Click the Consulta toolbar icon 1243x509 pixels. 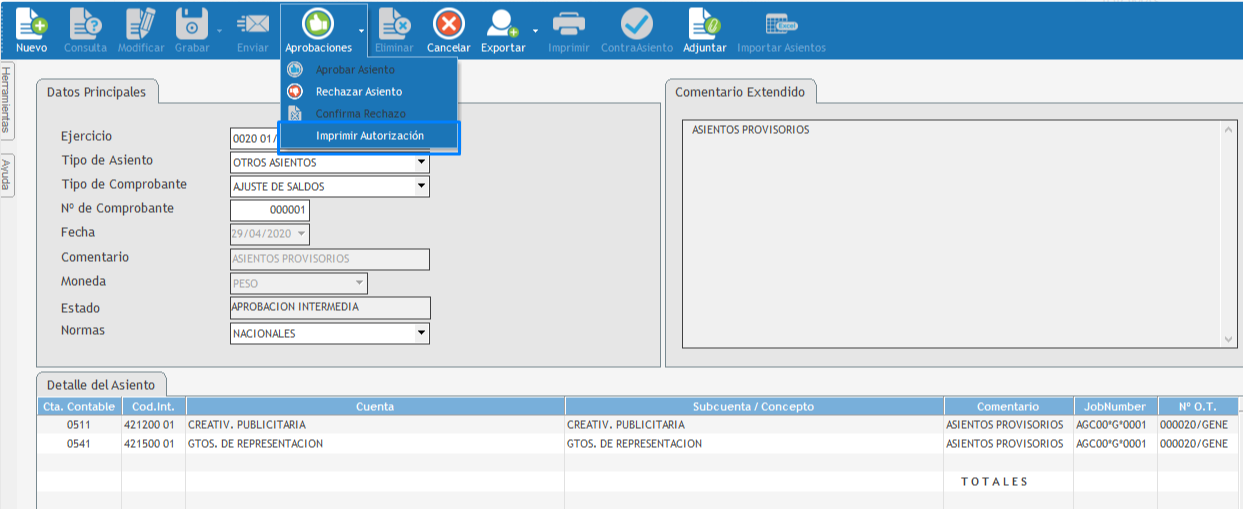pos(85,24)
